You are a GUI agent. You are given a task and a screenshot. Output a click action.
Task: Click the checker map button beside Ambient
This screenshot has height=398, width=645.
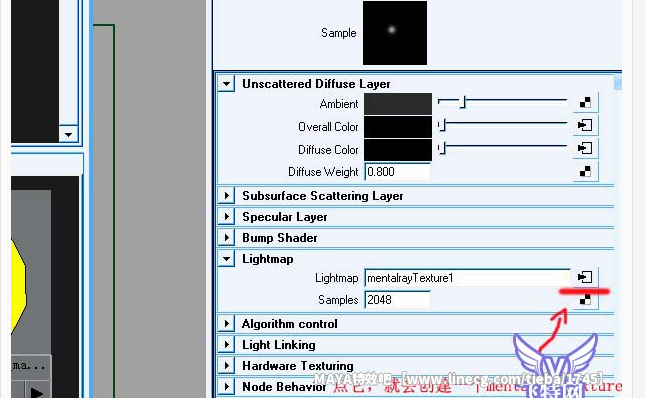(585, 102)
